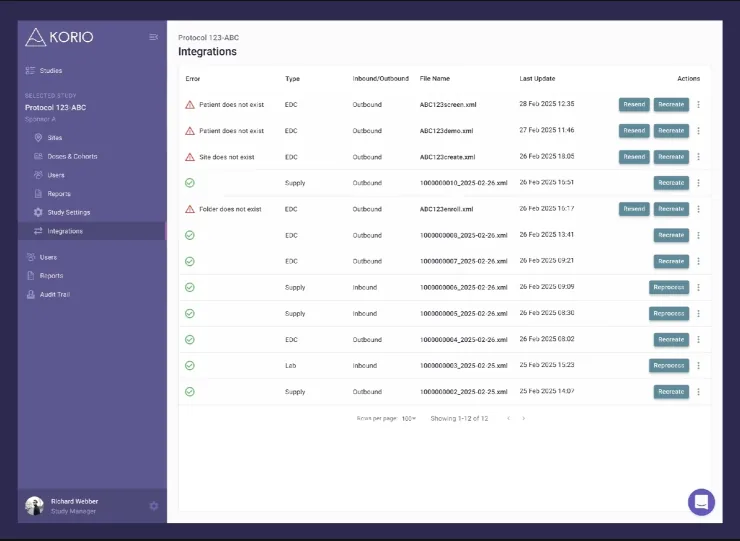This screenshot has width=740, height=541.
Task: Recreate 1000000002_2025-02-25.xml
Action: click(671, 391)
